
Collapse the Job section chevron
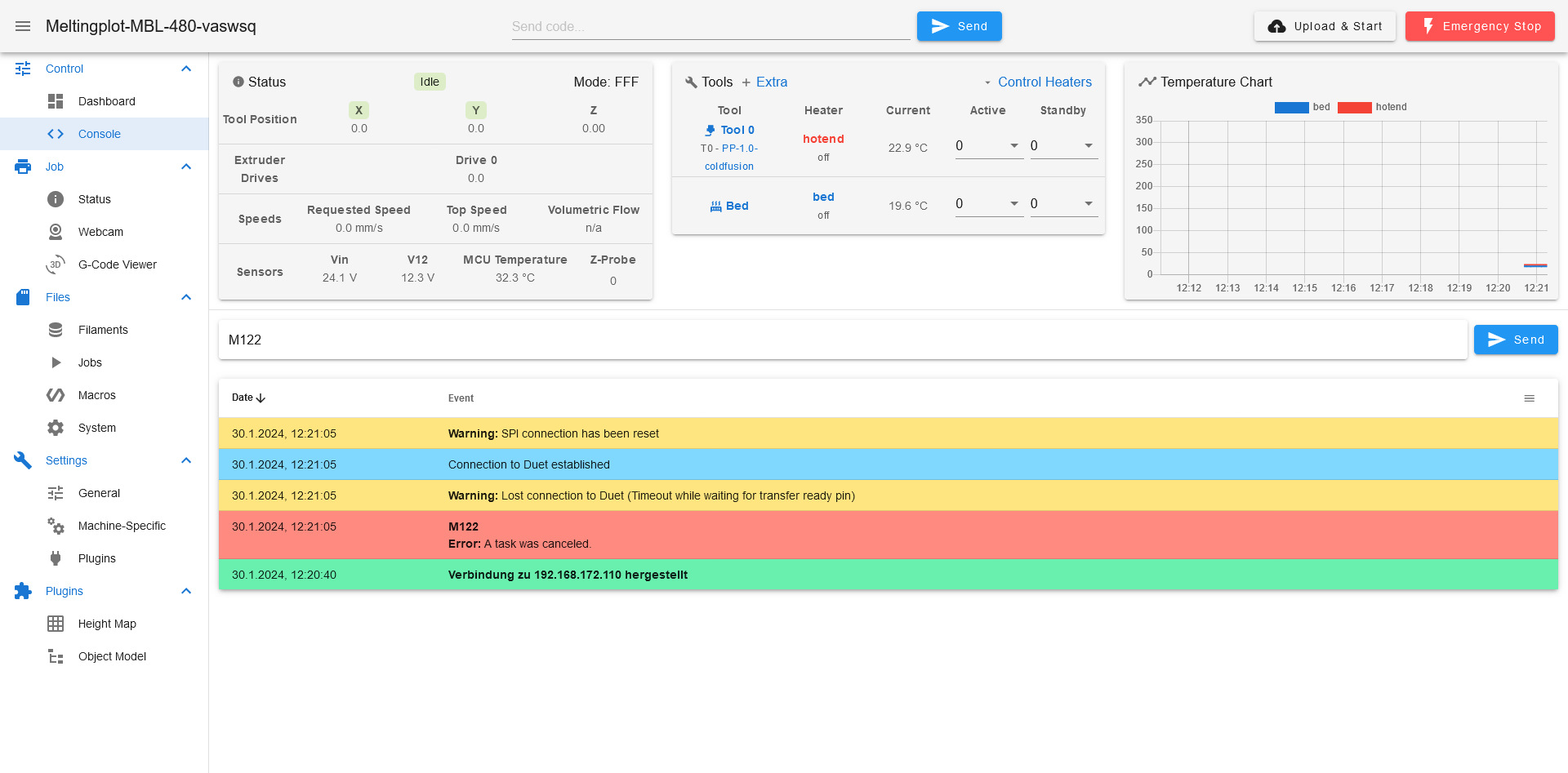click(x=186, y=167)
